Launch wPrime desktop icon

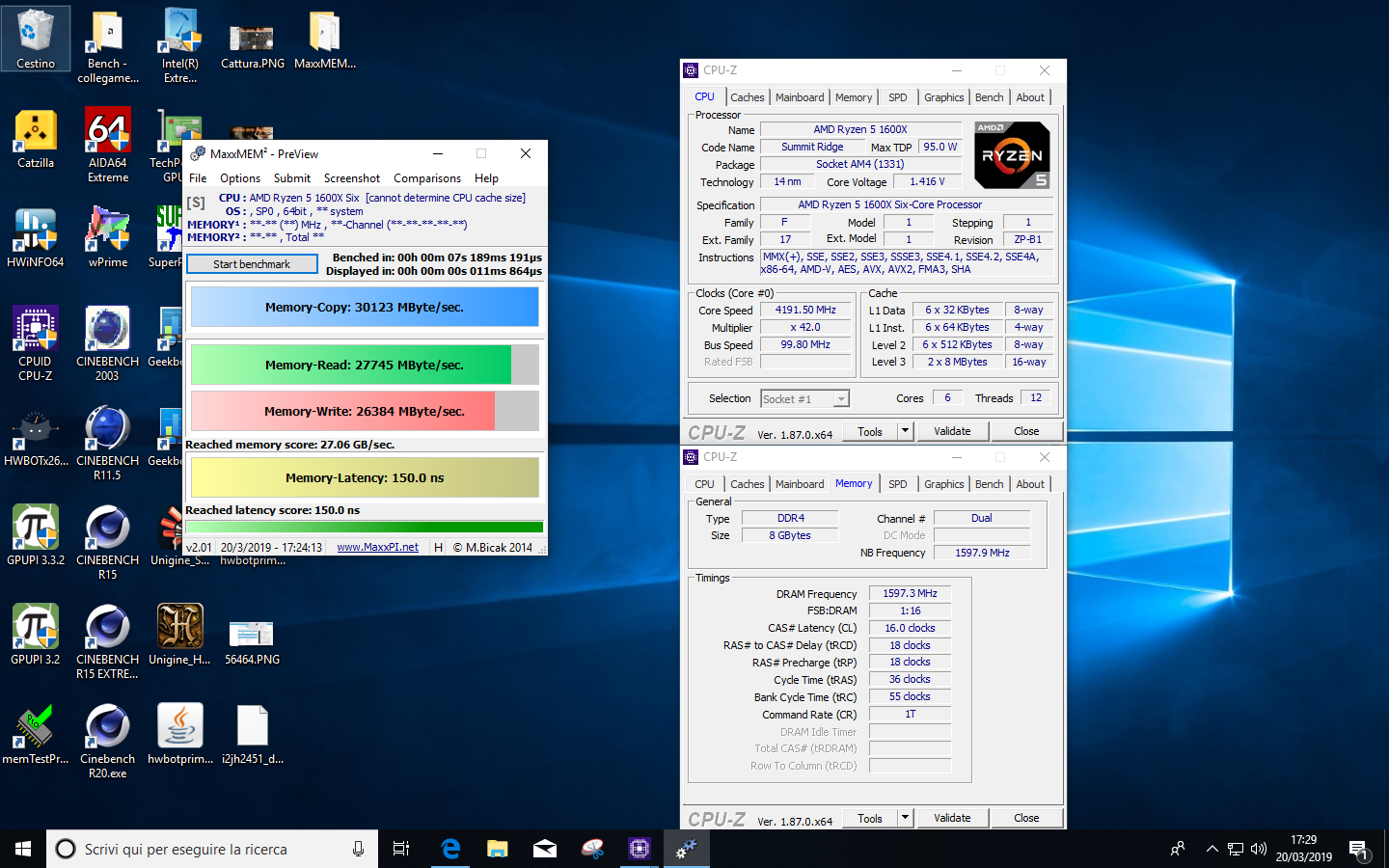pyautogui.click(x=108, y=238)
